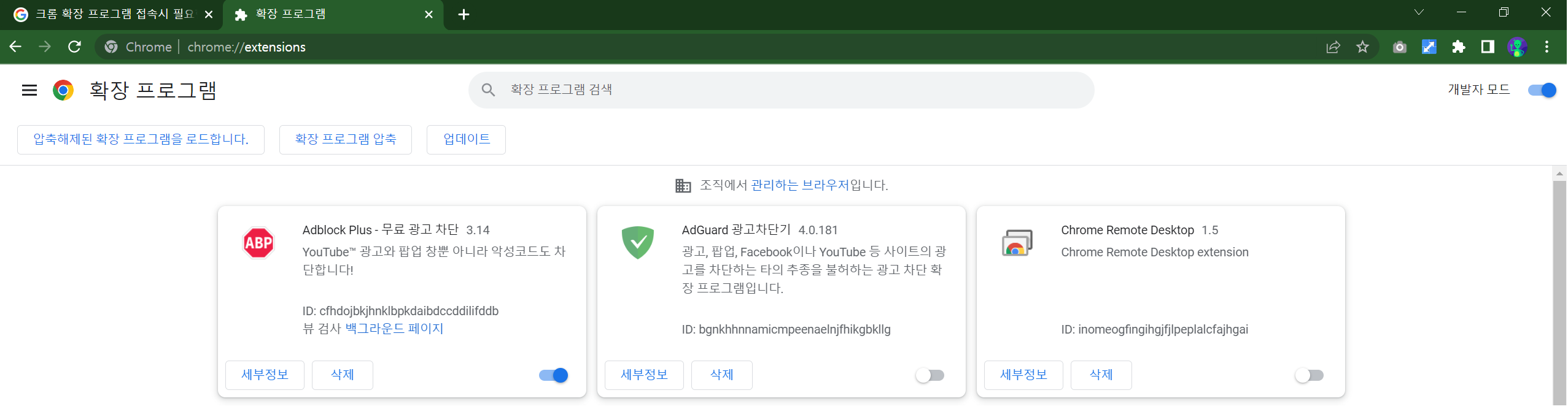Toggle the side panel icon
Screen dimensions: 1568x409
point(1488,47)
